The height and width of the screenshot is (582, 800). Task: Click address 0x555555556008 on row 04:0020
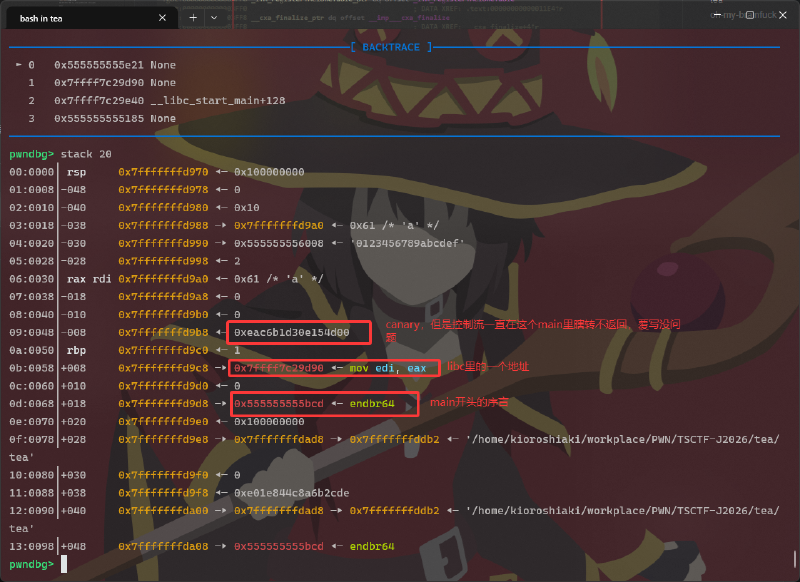coord(279,243)
